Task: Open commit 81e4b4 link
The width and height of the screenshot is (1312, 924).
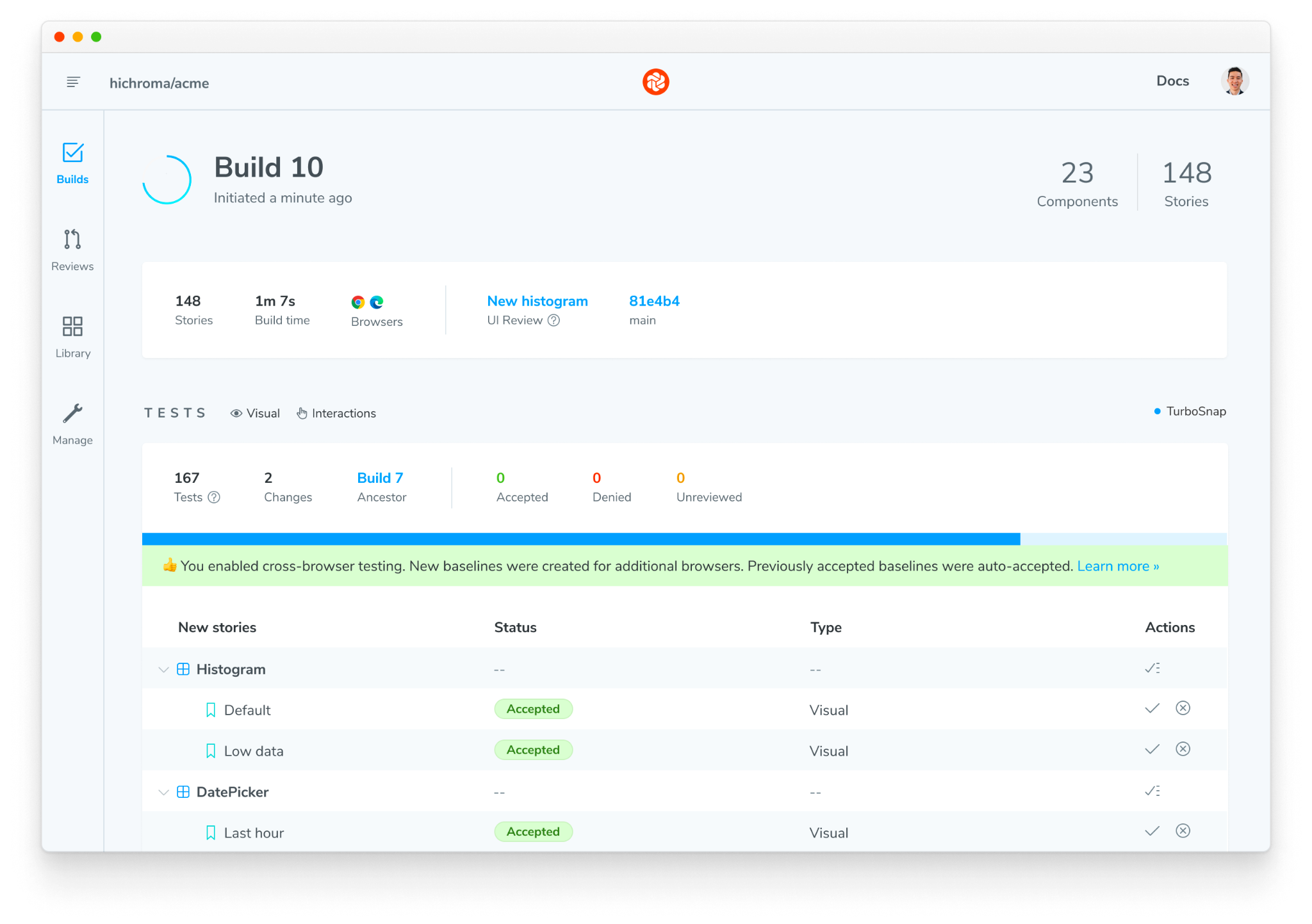Action: pos(654,301)
